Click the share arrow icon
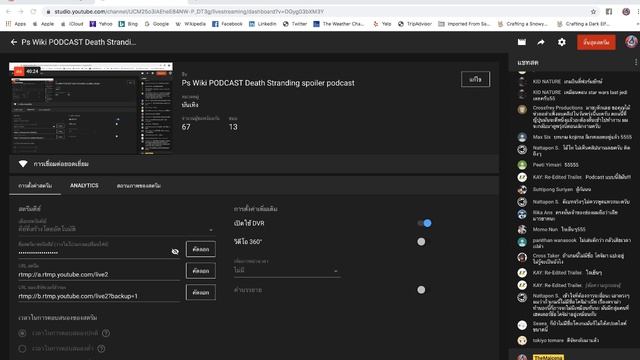This screenshot has height=360, width=640. pyautogui.click(x=541, y=42)
